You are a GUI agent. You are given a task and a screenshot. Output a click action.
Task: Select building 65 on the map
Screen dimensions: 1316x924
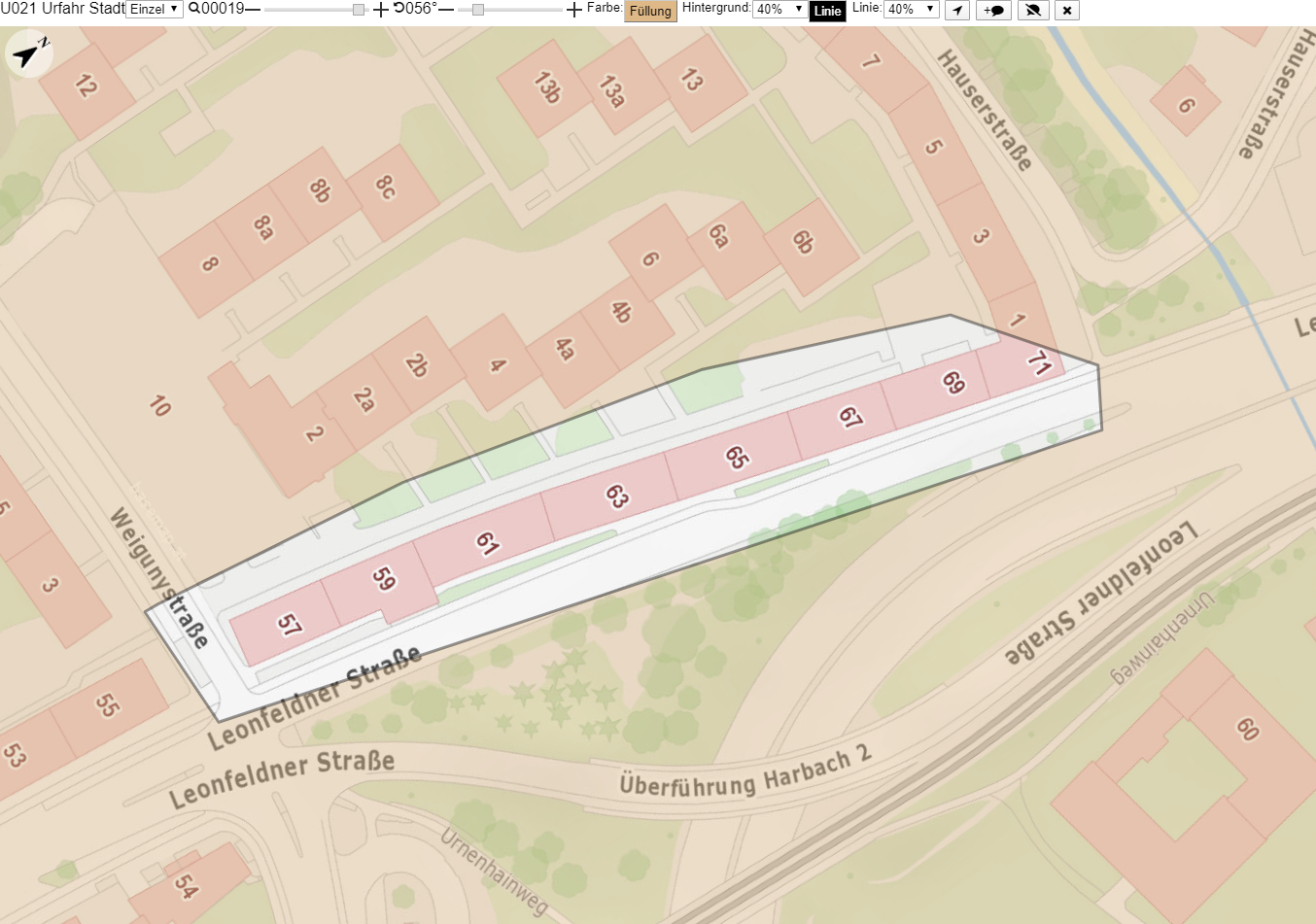point(735,457)
